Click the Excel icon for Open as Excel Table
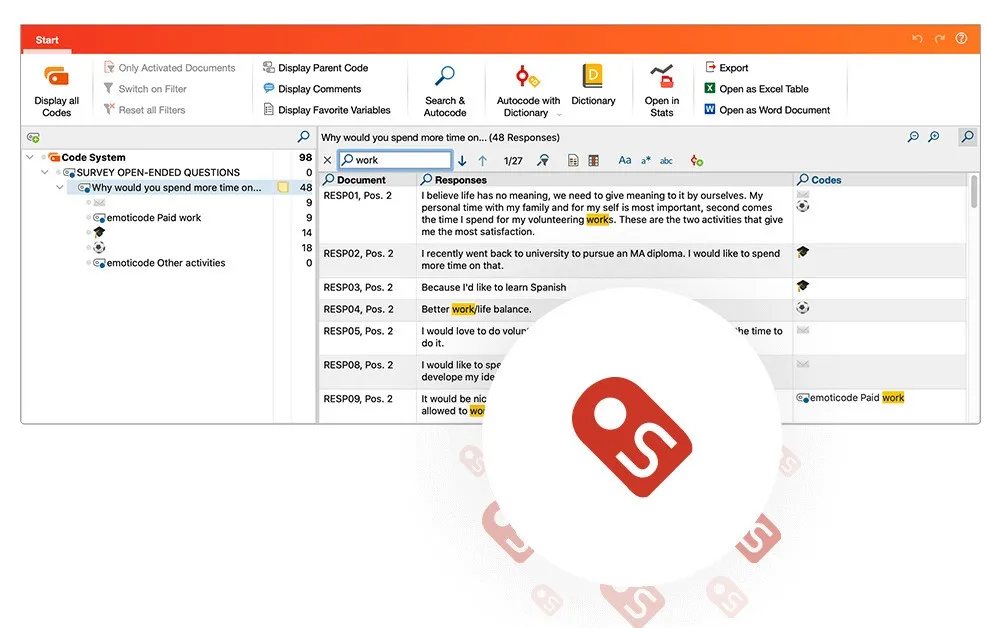987x628 pixels. coord(710,89)
